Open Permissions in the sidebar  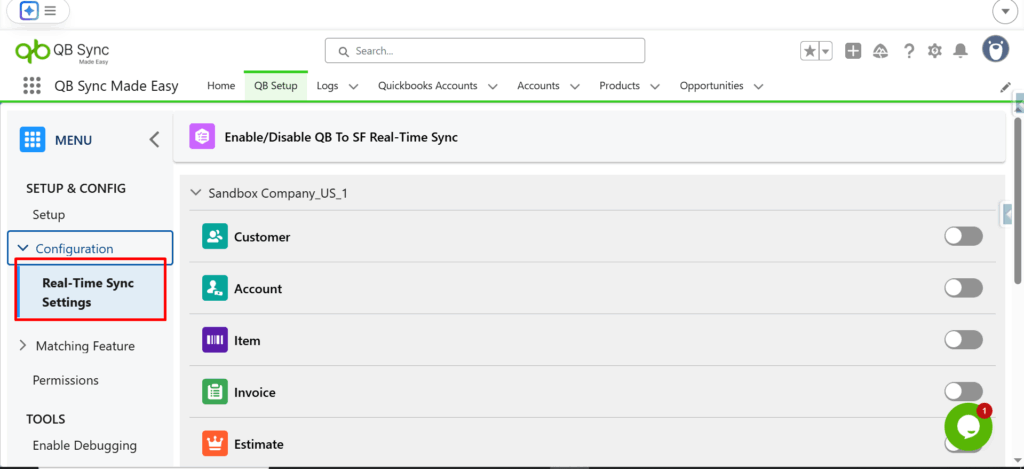(66, 380)
